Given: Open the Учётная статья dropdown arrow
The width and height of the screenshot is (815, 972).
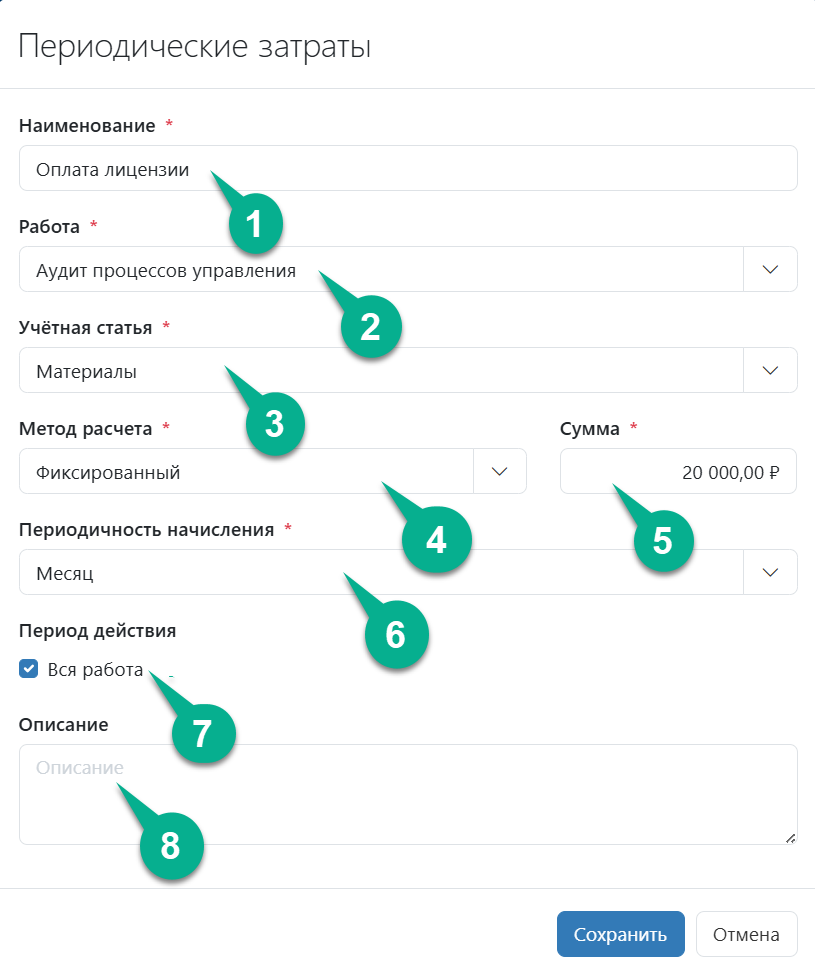Looking at the screenshot, I should click(x=770, y=370).
